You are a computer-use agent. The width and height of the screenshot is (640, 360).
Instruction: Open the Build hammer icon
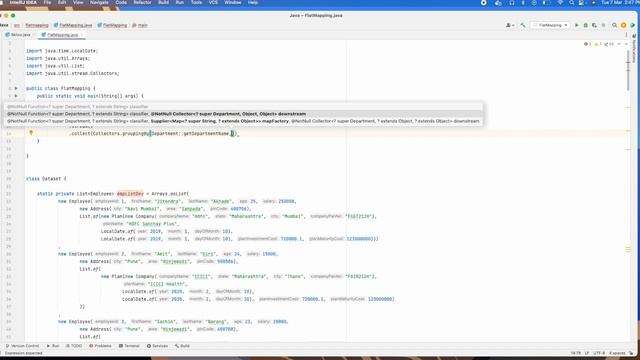coord(523,25)
